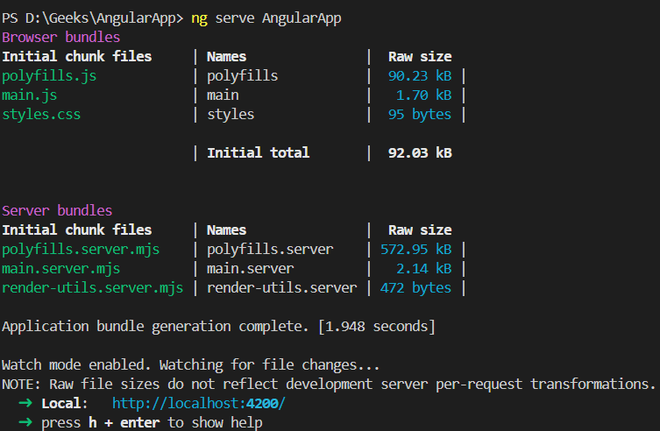660x431 pixels.
Task: Click the 572.95 kB server polyfills size
Action: 415,249
